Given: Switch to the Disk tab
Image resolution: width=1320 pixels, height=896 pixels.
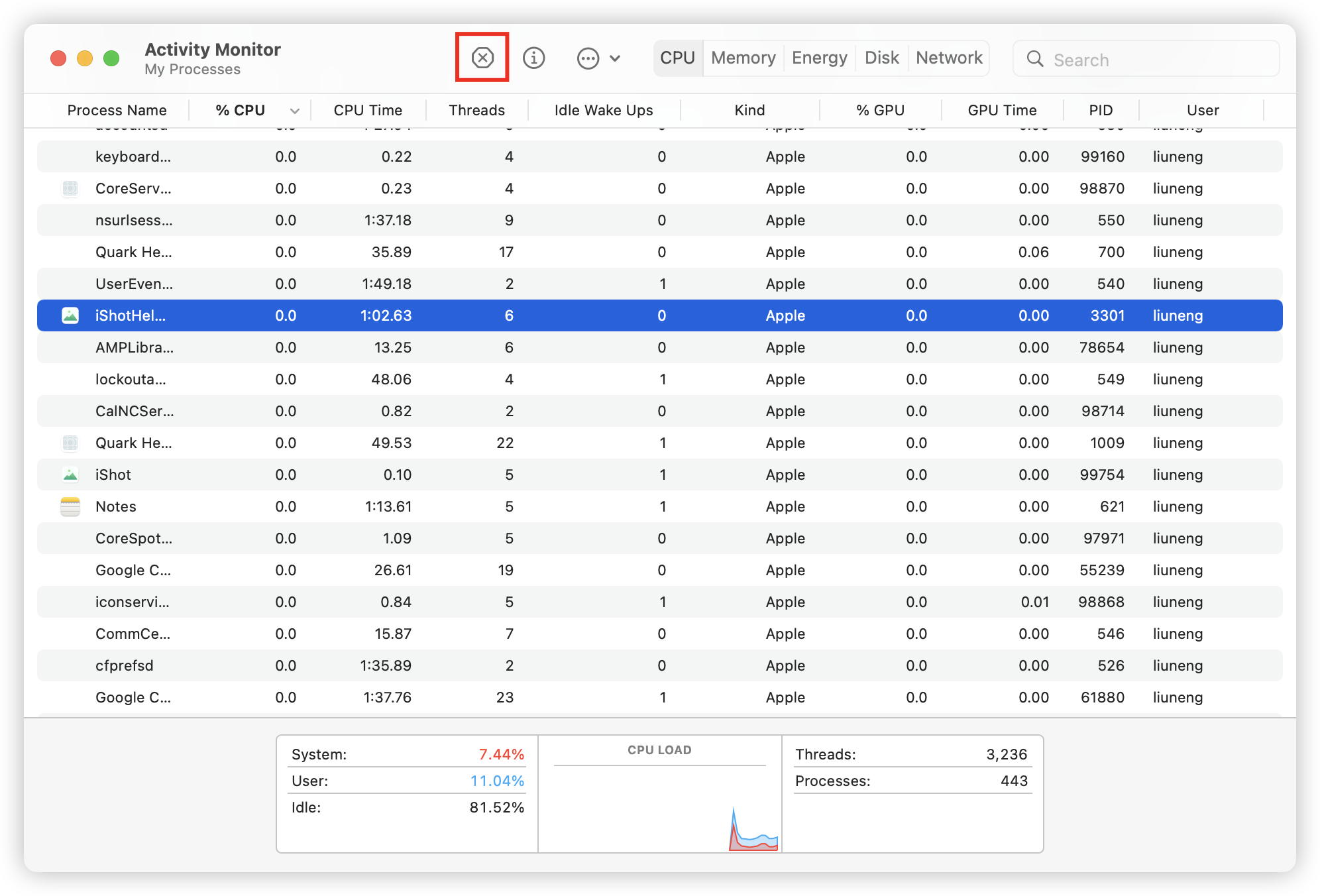Looking at the screenshot, I should pyautogui.click(x=881, y=58).
